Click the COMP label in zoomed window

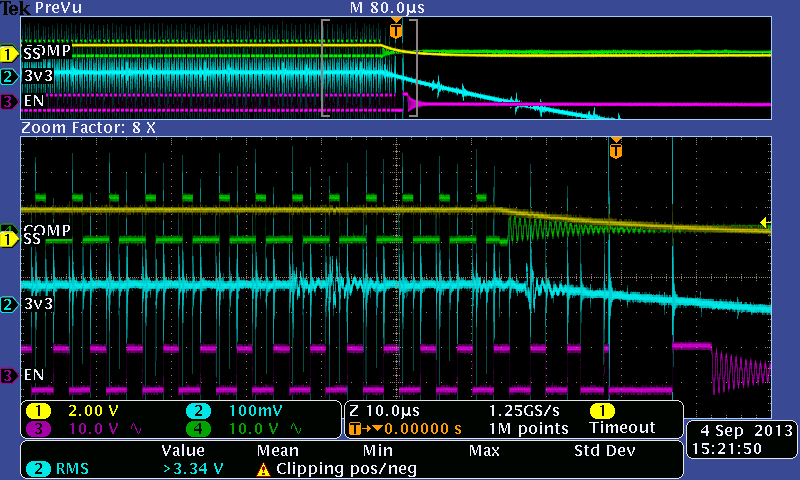pyautogui.click(x=47, y=230)
